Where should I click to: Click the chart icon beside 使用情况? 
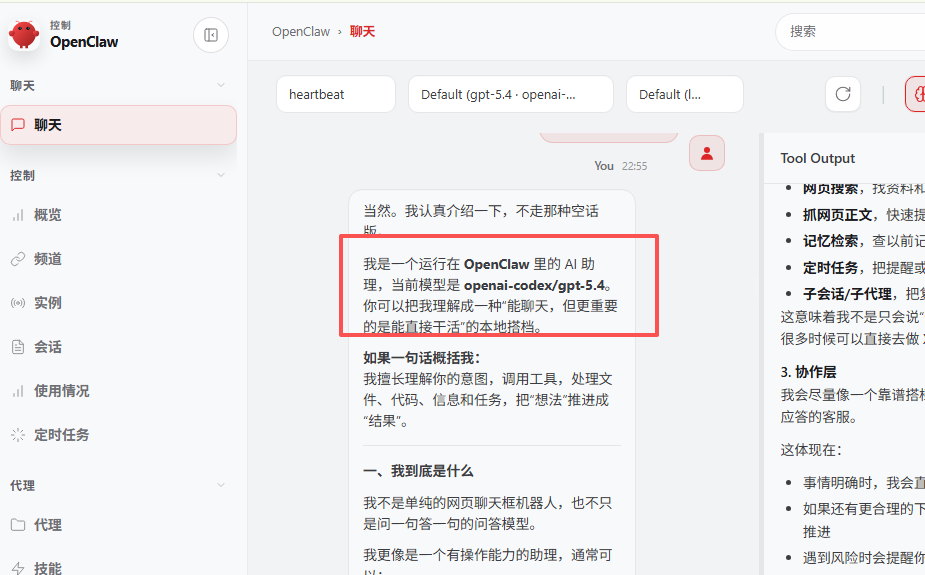tap(18, 391)
